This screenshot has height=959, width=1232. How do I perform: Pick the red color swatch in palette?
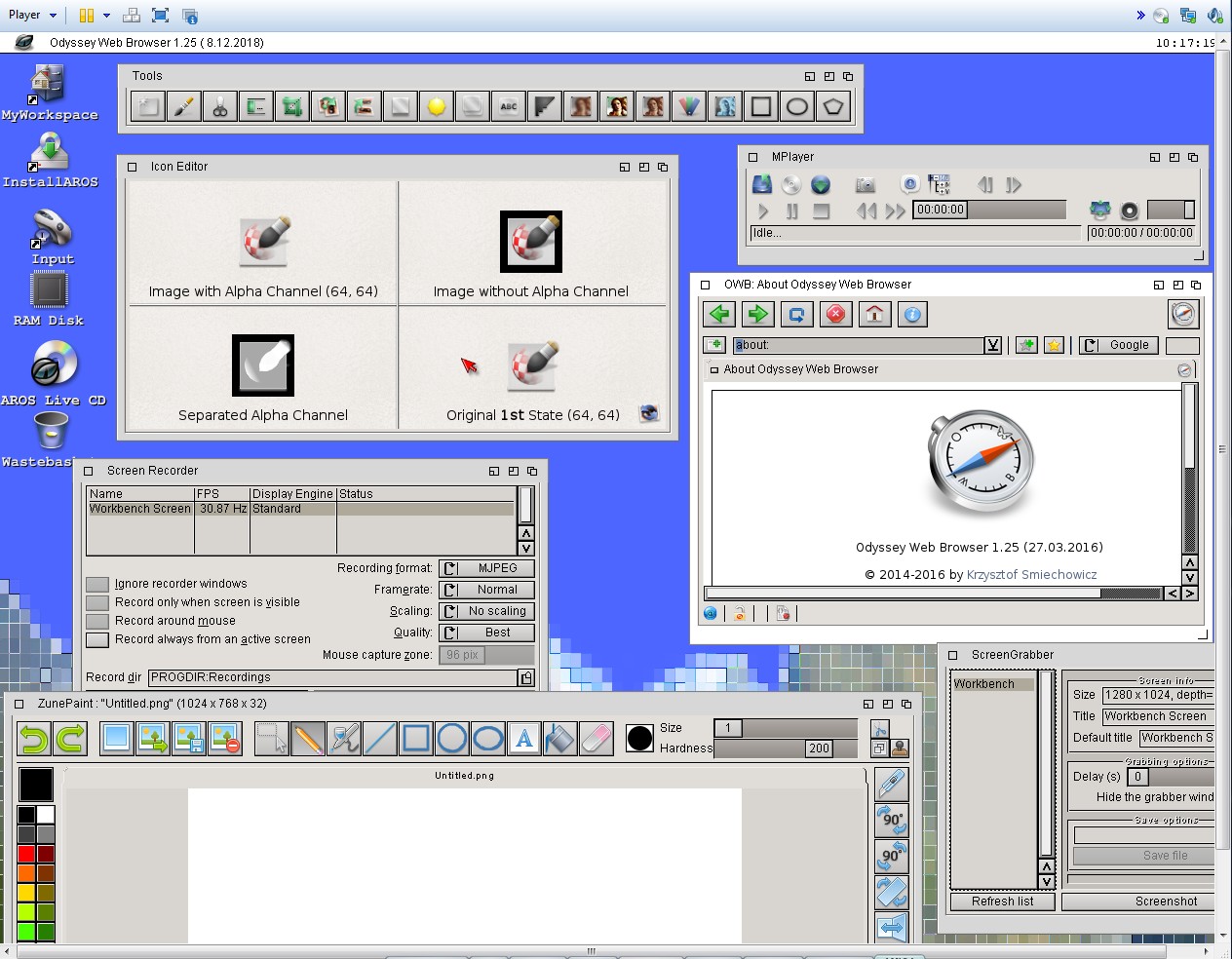click(x=26, y=854)
